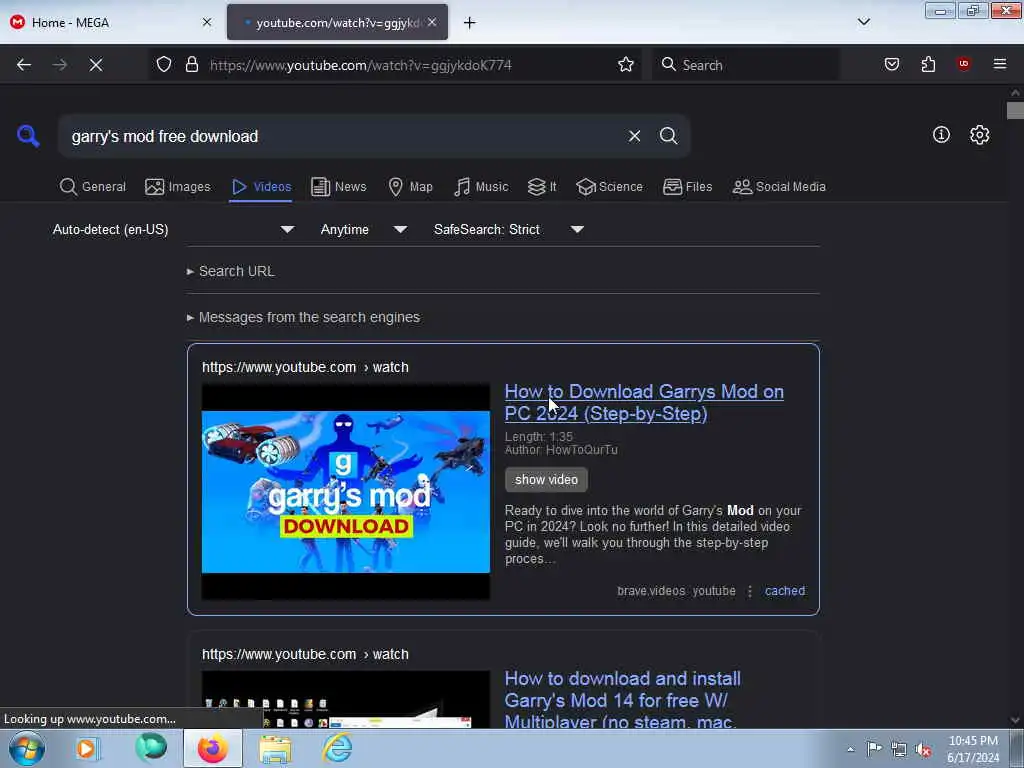Screen dimensions: 1024x768
Task: Open the muted volume tray icon
Action: 923,750
